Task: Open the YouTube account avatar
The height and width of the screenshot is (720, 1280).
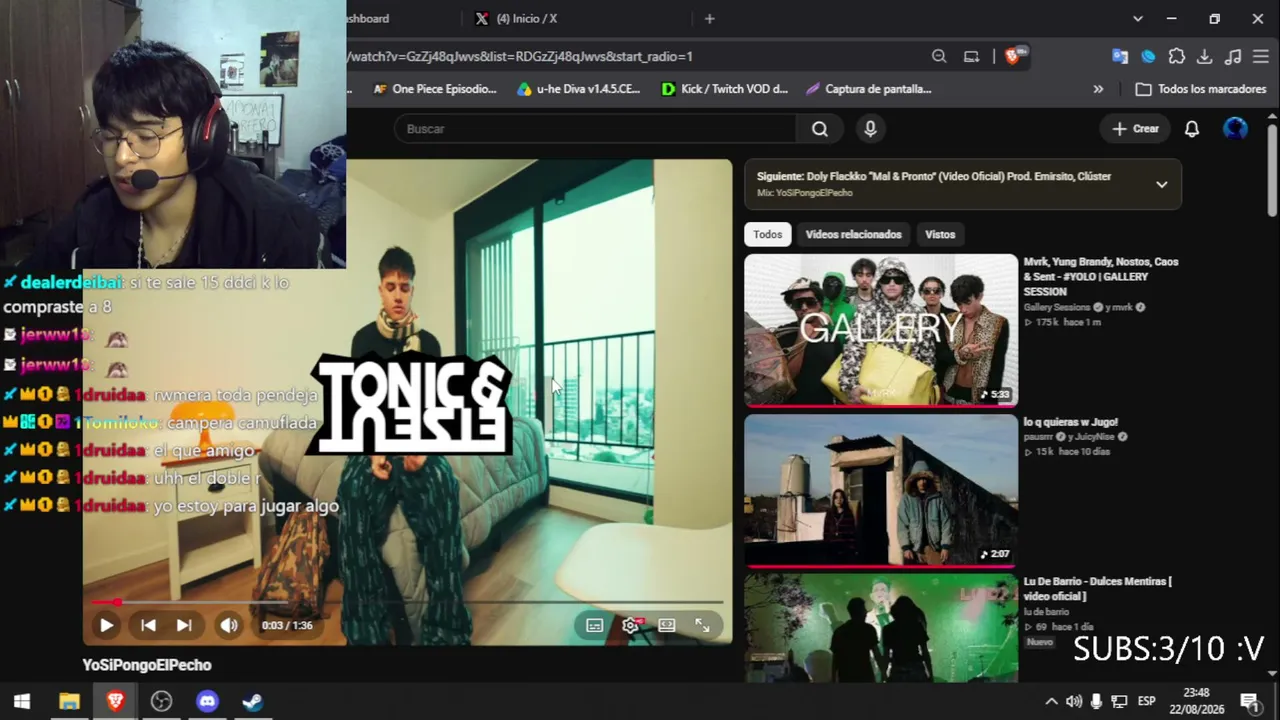Action: click(x=1235, y=129)
